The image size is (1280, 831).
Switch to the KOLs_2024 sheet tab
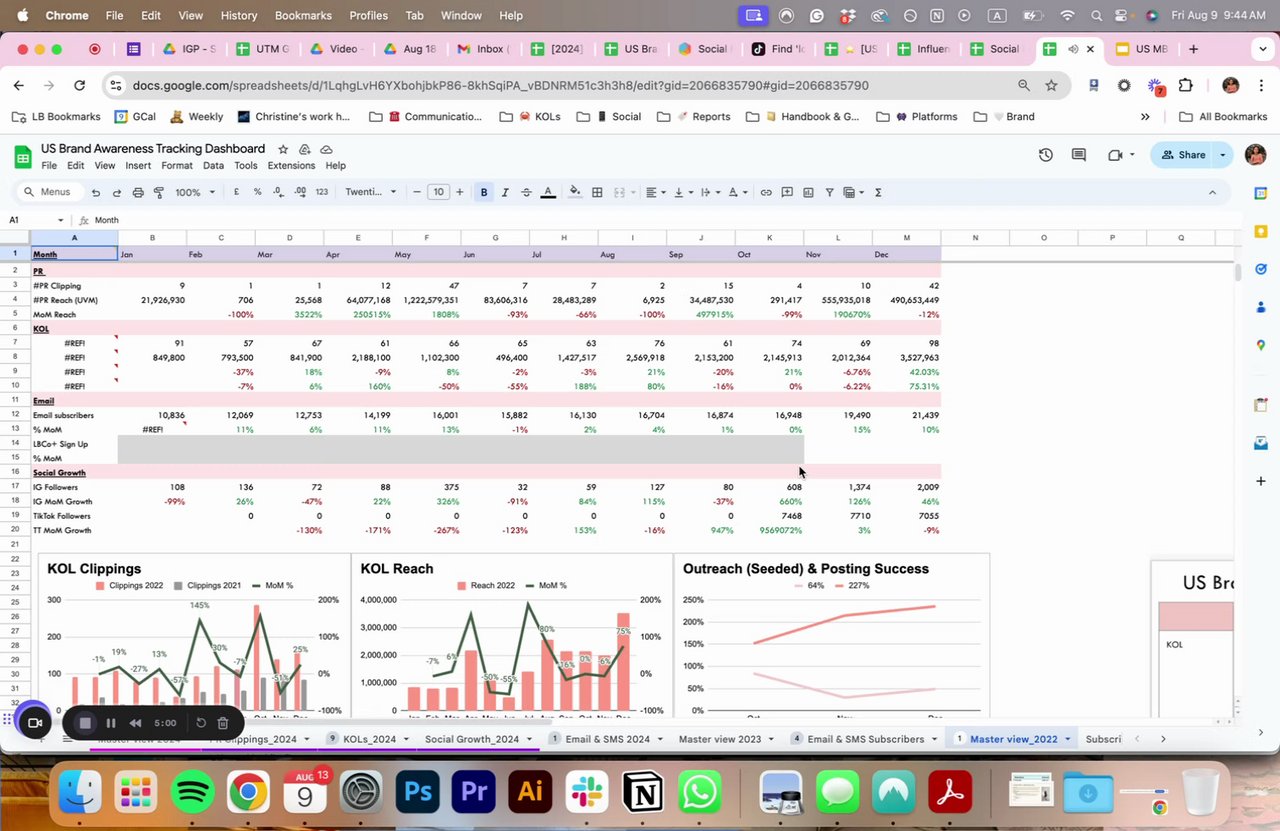coord(370,739)
